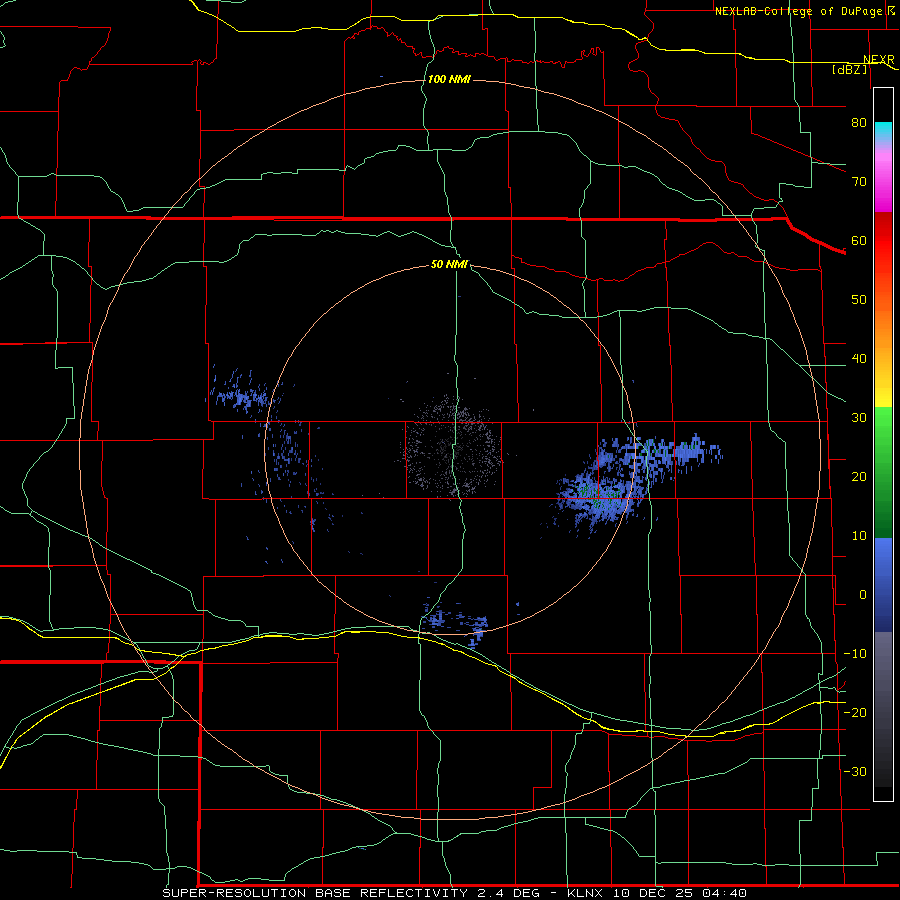Screen dimensions: 900x900
Task: Click the -30 value on the dBZ scale
Action: pos(855,772)
